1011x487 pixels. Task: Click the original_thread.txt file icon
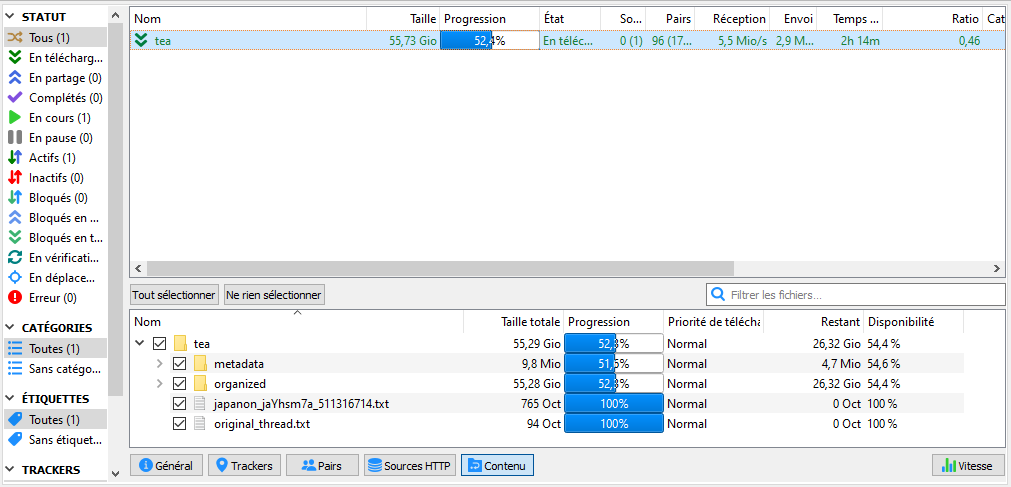coord(200,424)
